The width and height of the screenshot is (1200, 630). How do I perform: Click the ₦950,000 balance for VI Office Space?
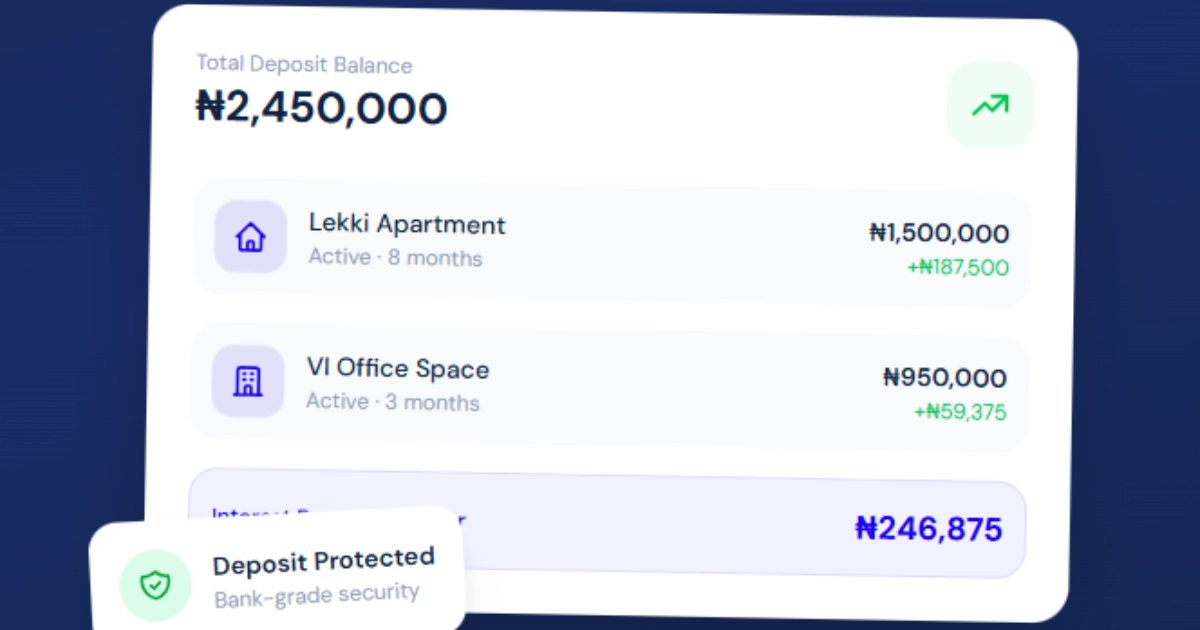pos(946,379)
